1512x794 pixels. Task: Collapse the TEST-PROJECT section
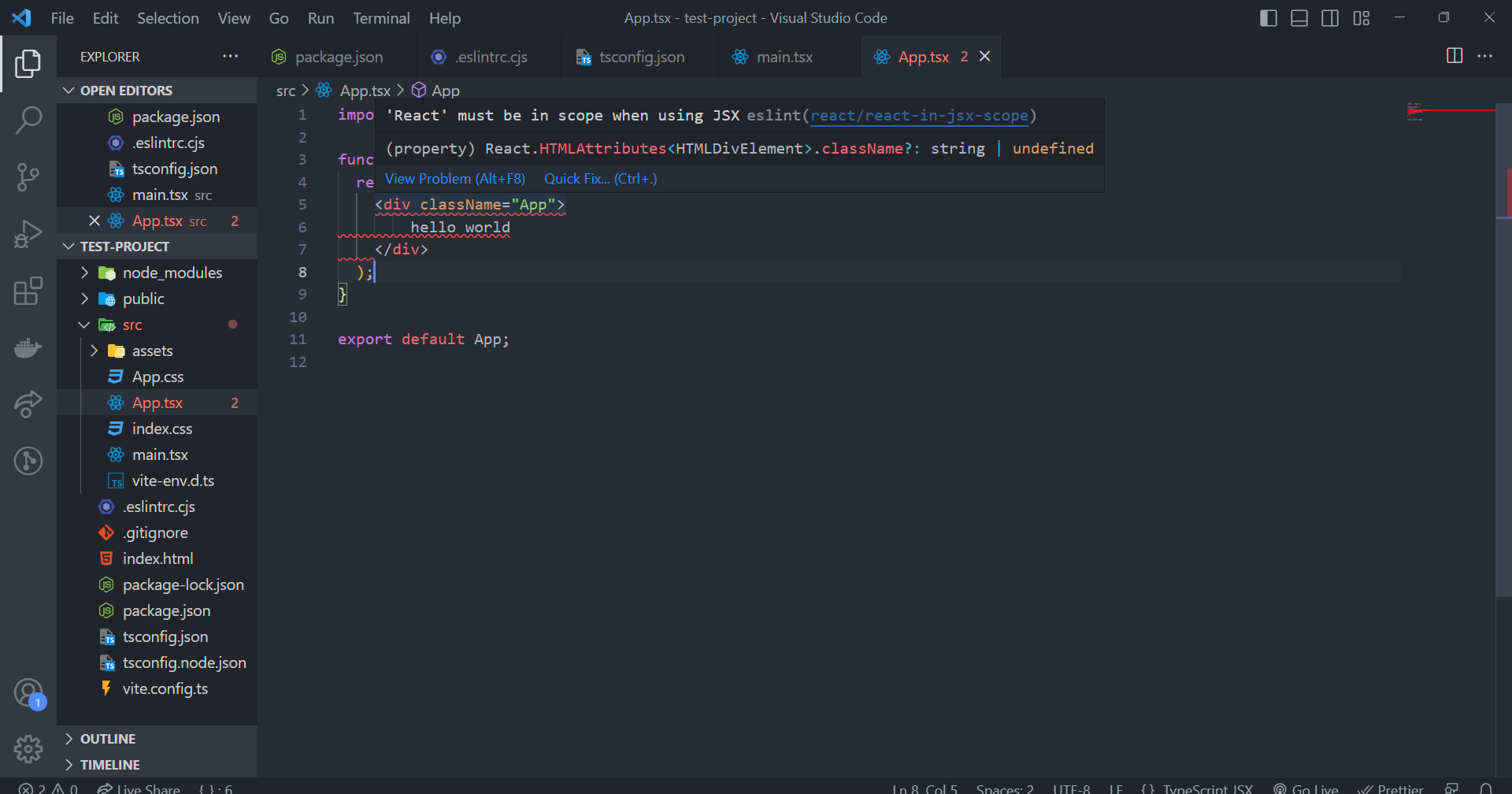click(x=157, y=247)
